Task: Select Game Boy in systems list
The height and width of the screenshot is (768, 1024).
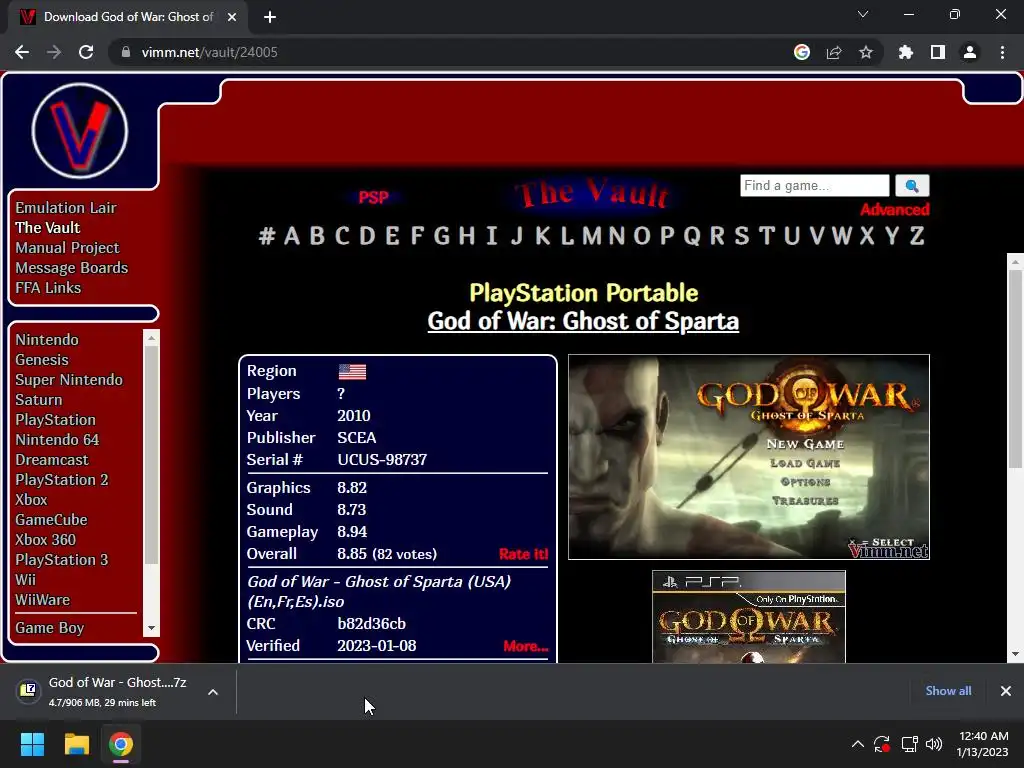Action: click(50, 628)
